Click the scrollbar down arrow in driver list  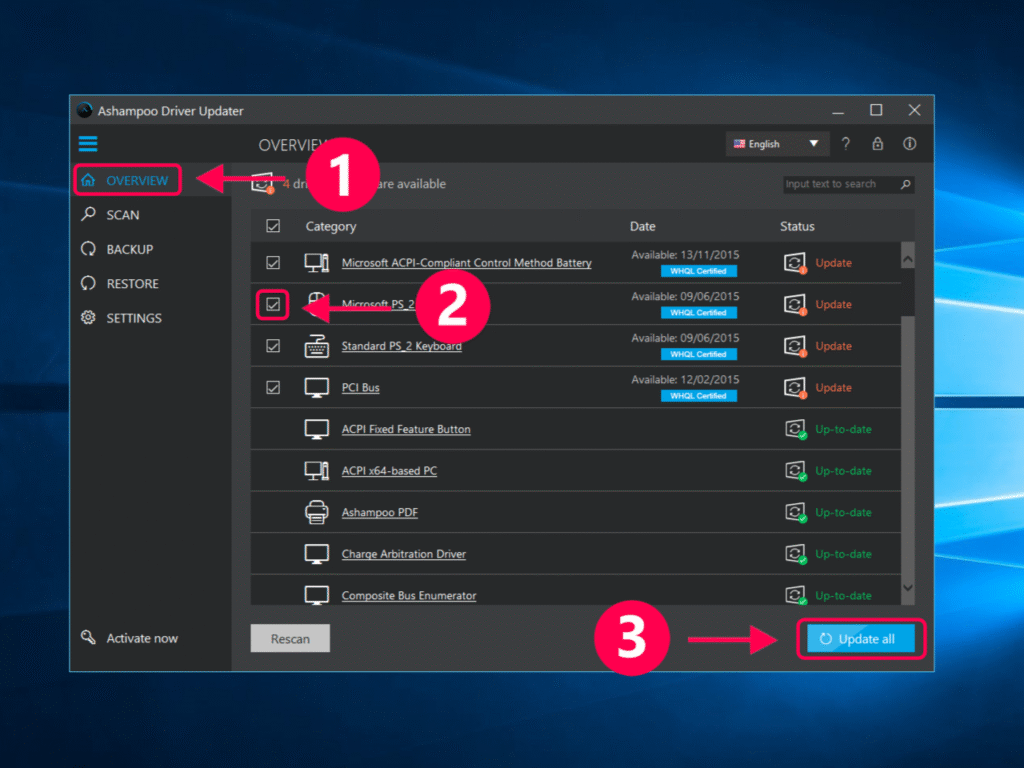(907, 588)
